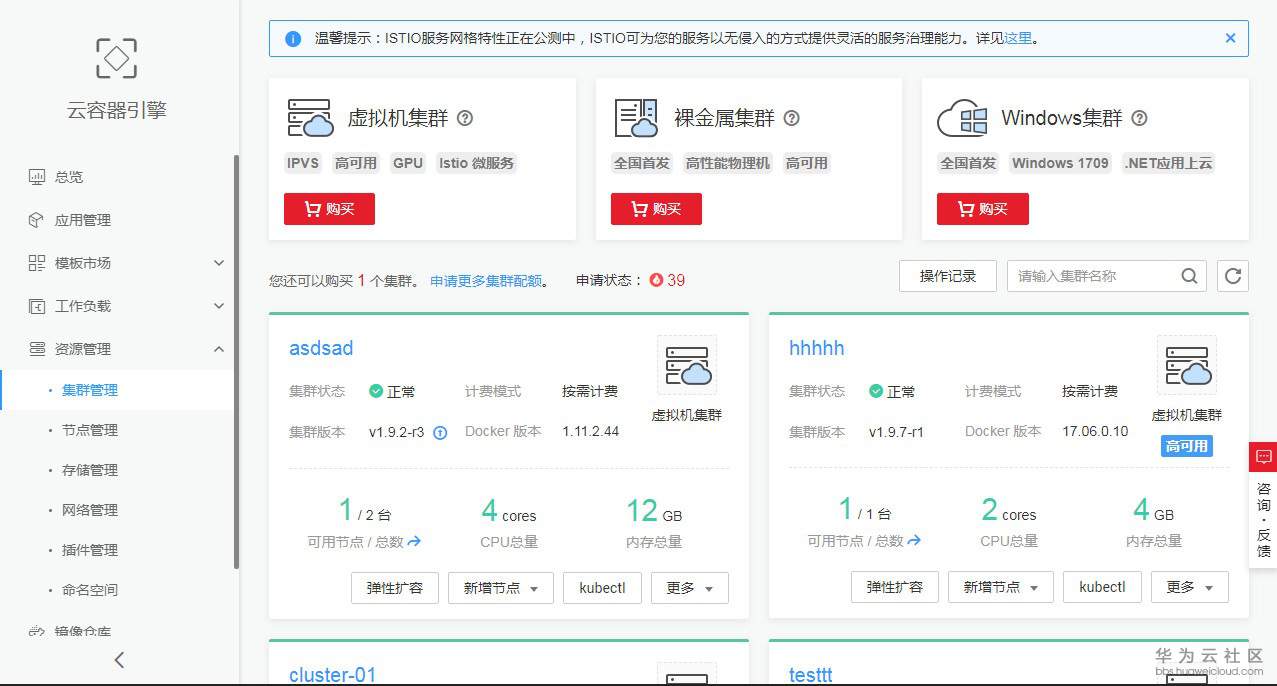Click 弹性扩容 in hhhhh card
The height and width of the screenshot is (686, 1277).
895,588
